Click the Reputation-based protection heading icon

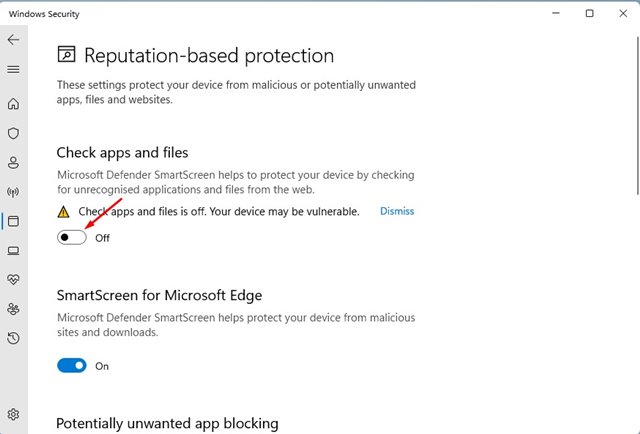click(x=66, y=55)
